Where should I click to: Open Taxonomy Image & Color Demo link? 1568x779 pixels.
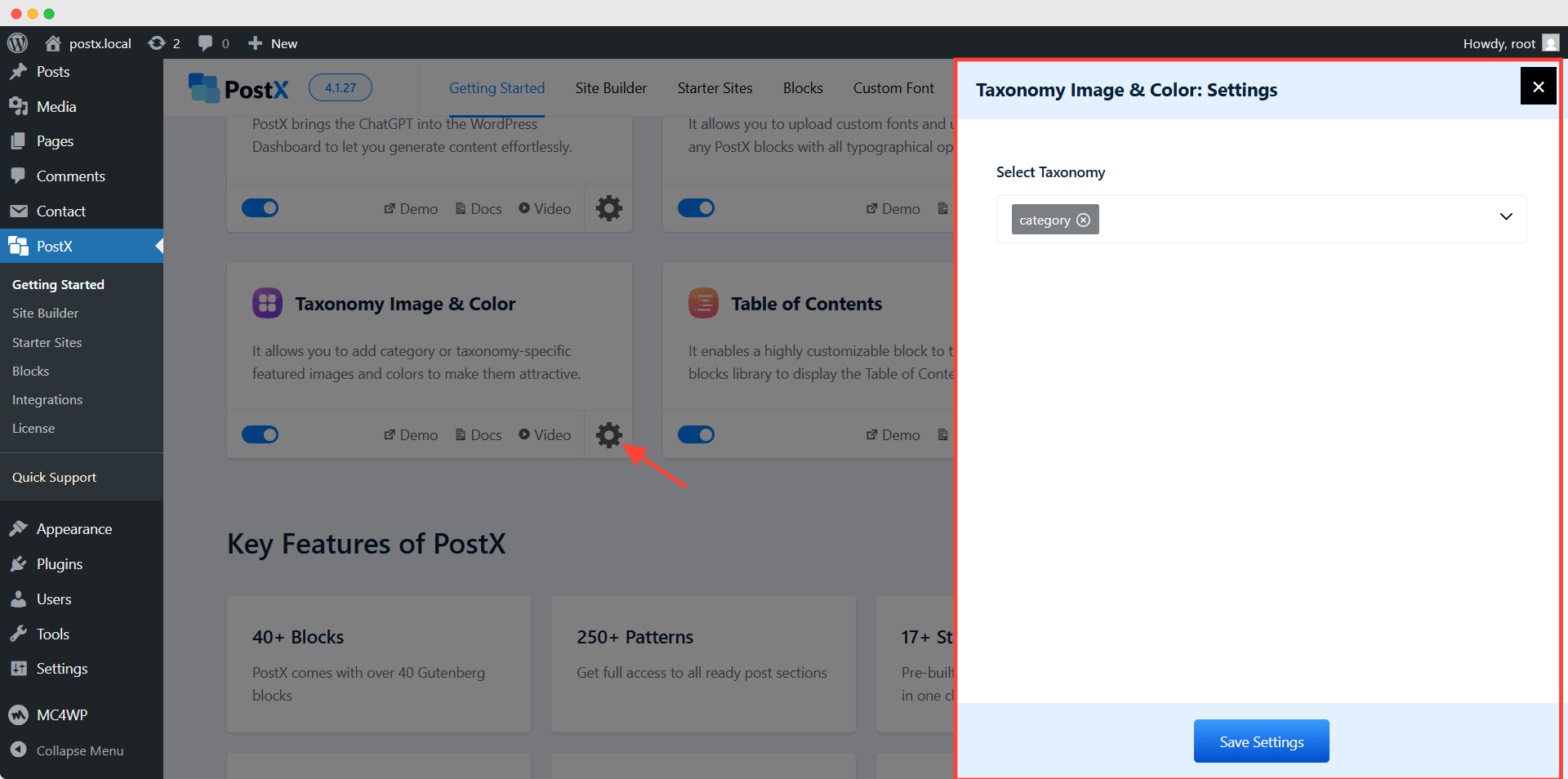411,435
